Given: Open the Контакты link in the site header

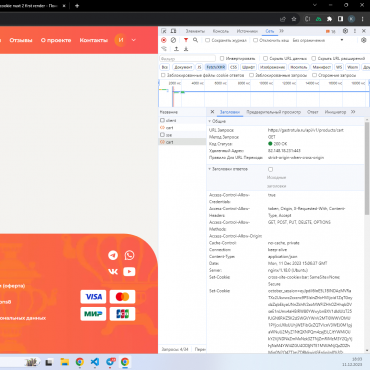Looking at the screenshot, I should [94, 40].
